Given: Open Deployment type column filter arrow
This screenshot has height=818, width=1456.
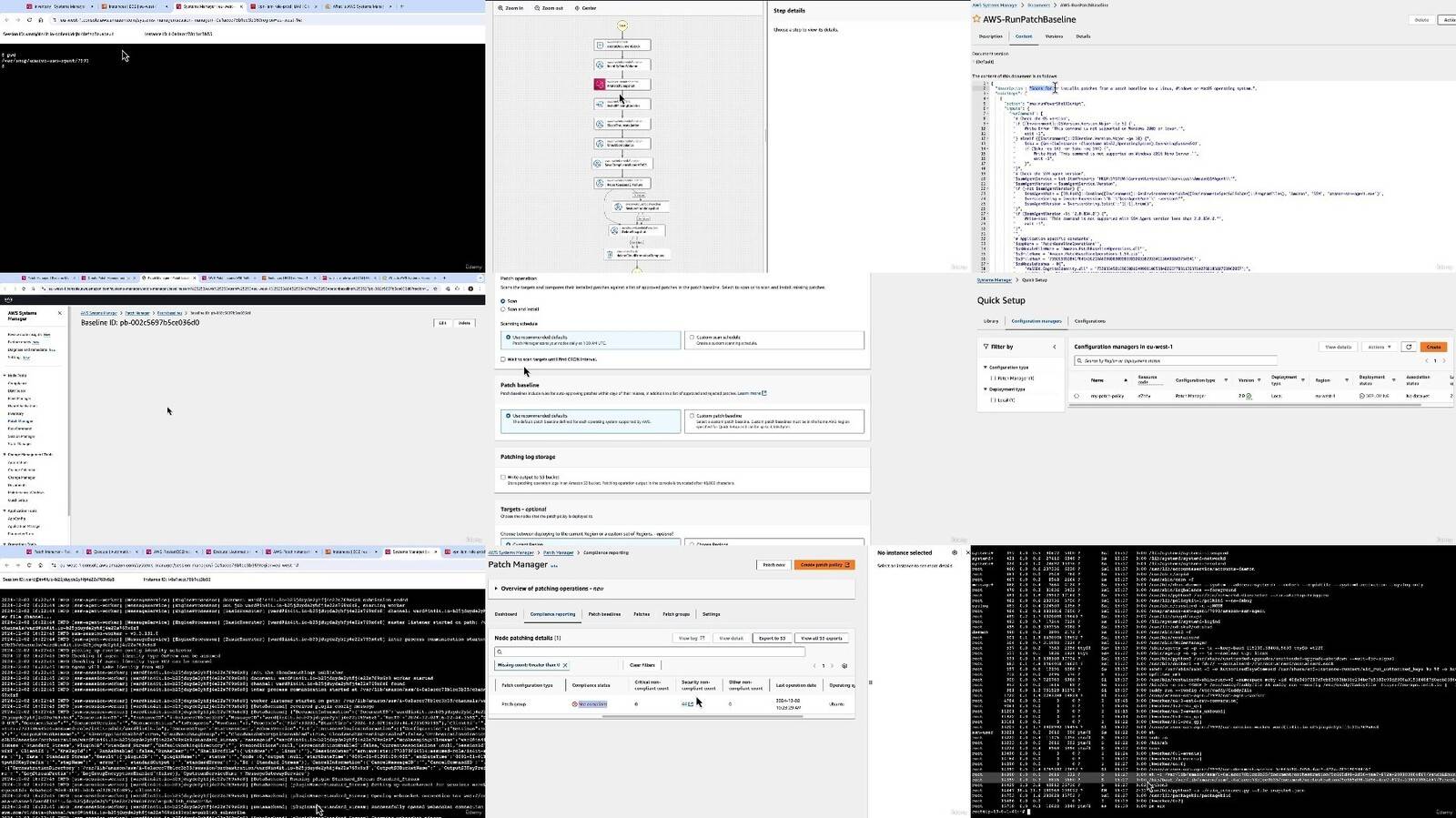Looking at the screenshot, I should click(x=1303, y=380).
